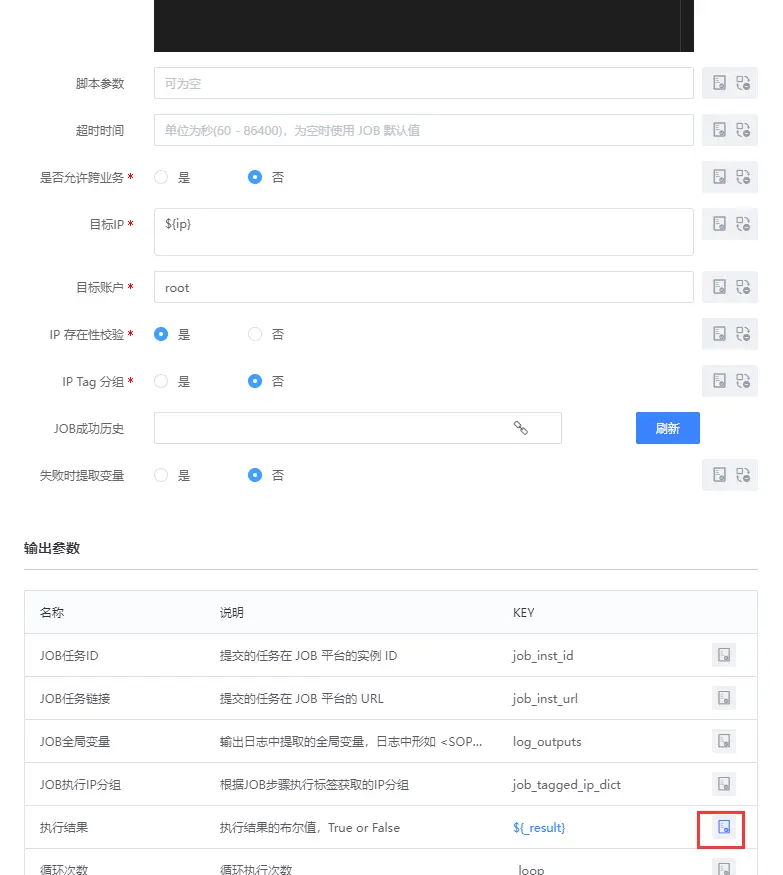Click the 说明 column header
The height and width of the screenshot is (875, 783).
tap(231, 612)
